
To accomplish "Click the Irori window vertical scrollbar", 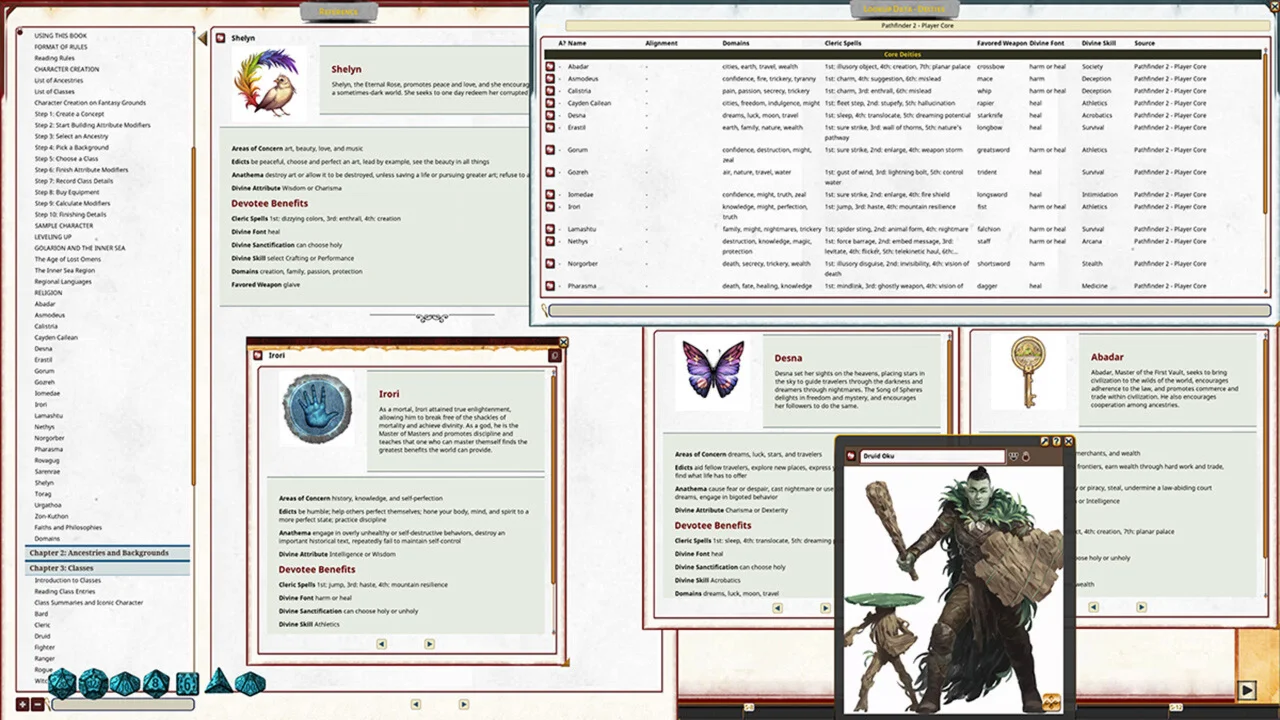I will click(x=553, y=480).
